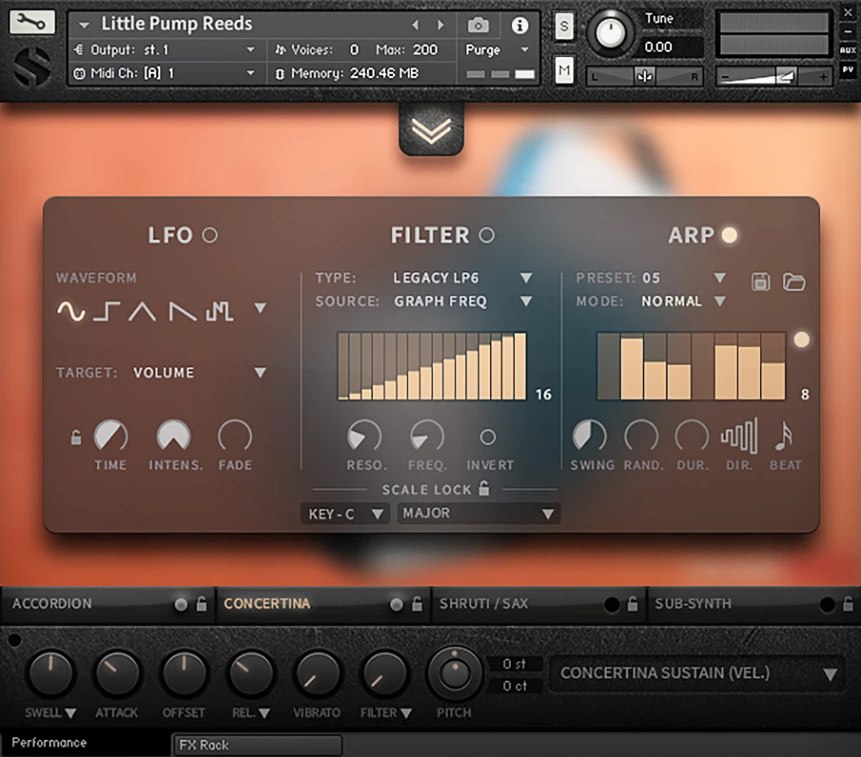The width and height of the screenshot is (861, 757).
Task: Click the arpeggiator direction icon
Action: (739, 436)
